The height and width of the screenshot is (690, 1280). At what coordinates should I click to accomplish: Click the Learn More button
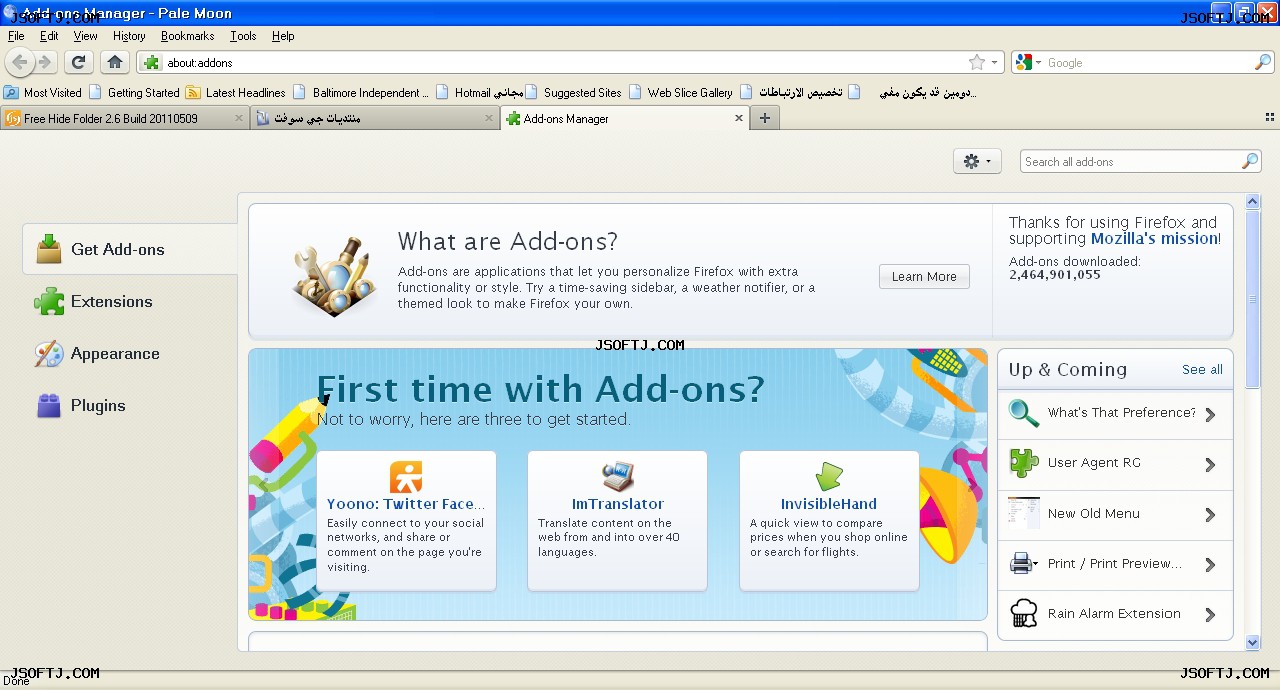coord(924,276)
